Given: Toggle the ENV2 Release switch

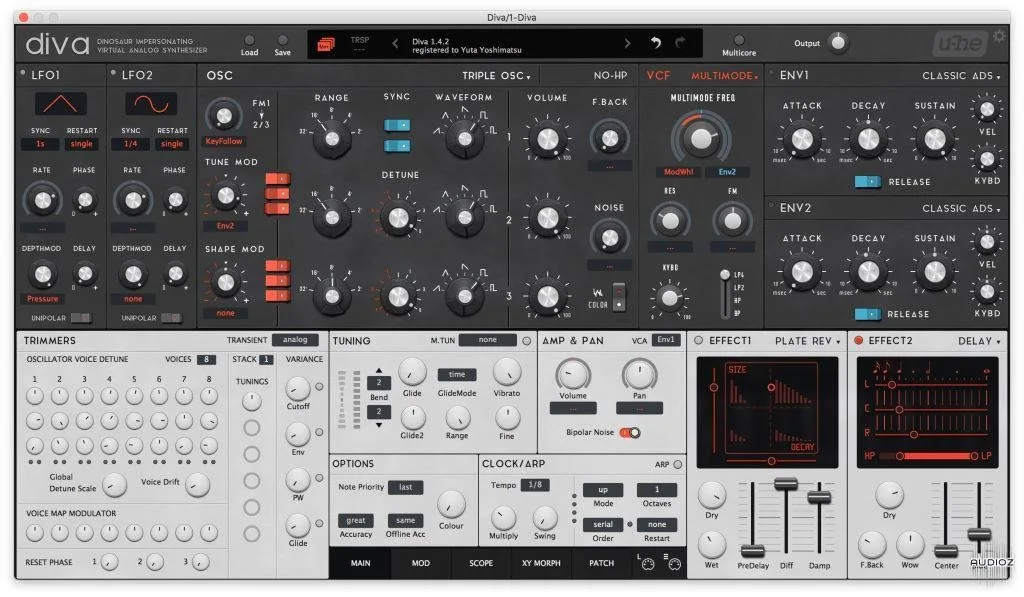Looking at the screenshot, I should [x=868, y=314].
